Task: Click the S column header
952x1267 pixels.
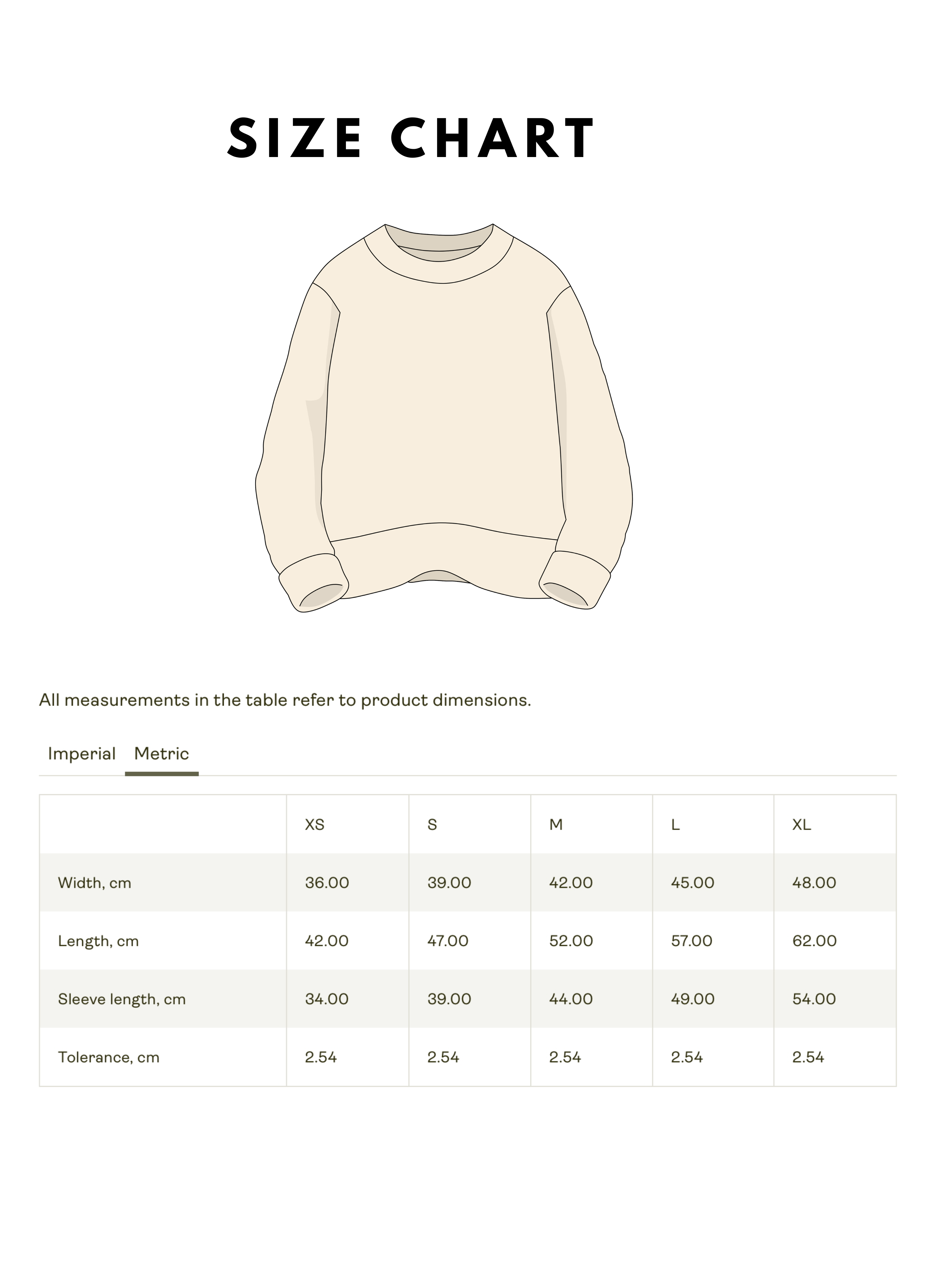Action: [x=432, y=824]
